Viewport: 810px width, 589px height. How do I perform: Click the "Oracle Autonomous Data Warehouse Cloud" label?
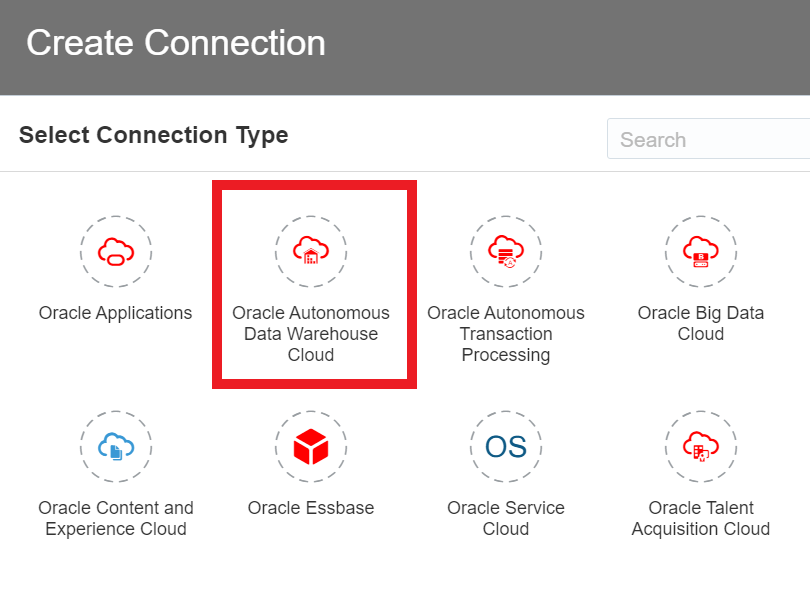coord(311,334)
